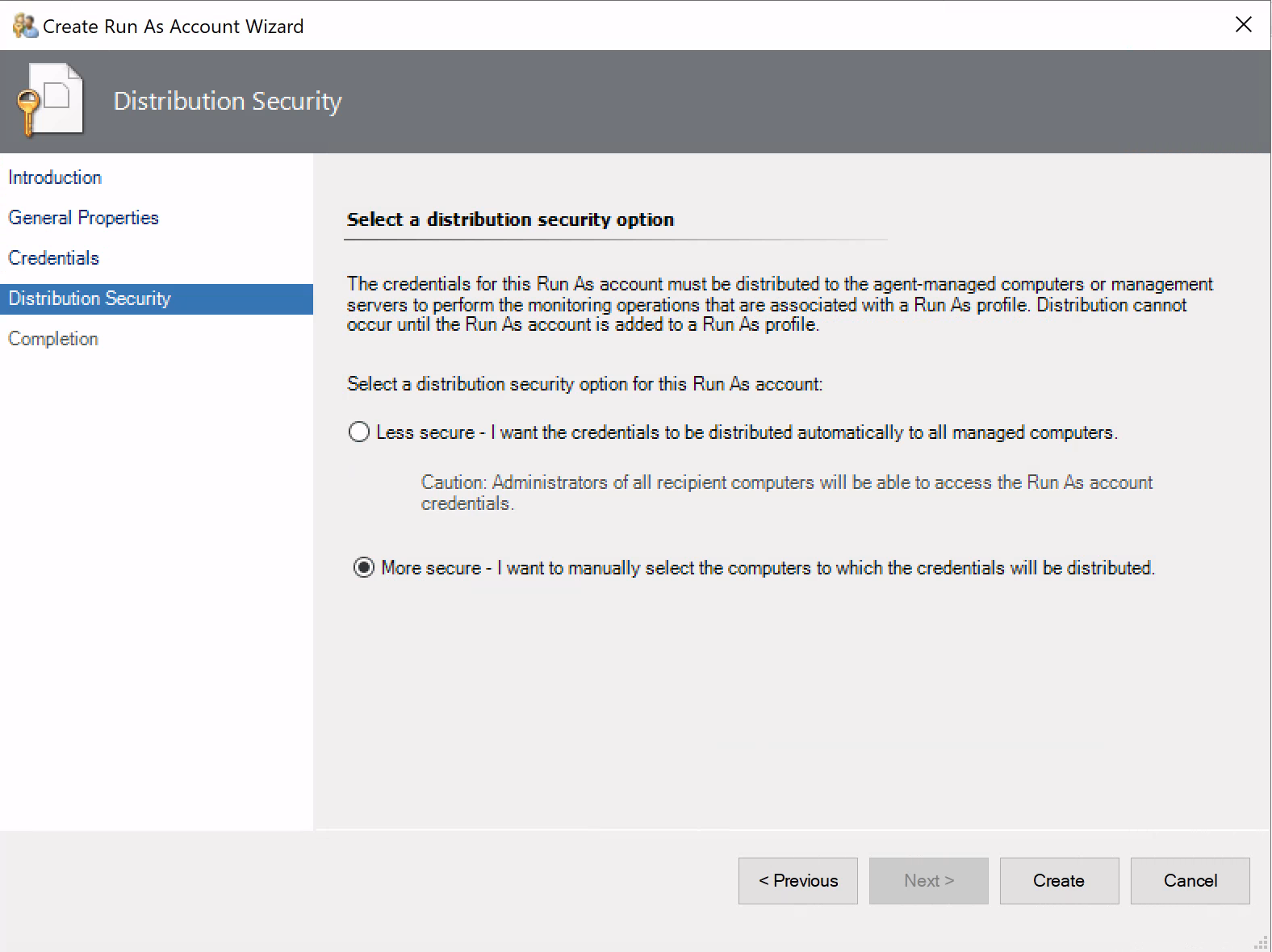Click the Caution text about administrators
Screen dimensions: 1272x952
786,492
